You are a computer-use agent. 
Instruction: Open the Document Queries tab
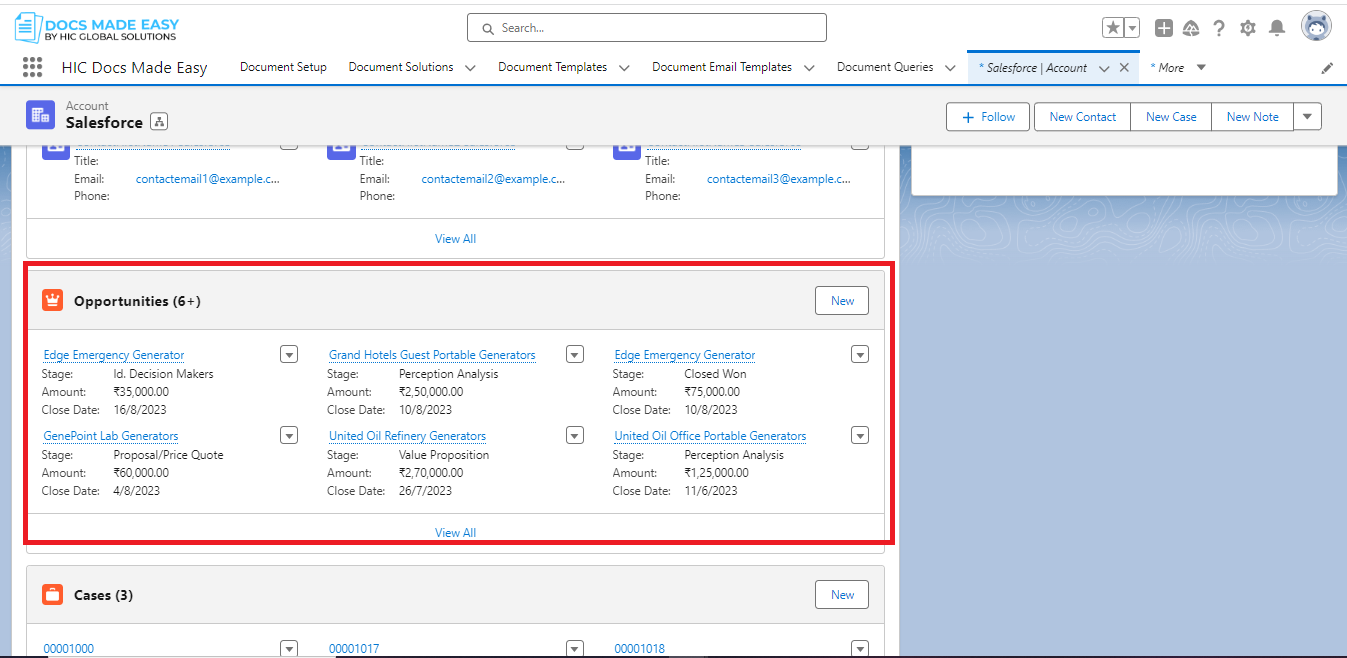coord(885,67)
